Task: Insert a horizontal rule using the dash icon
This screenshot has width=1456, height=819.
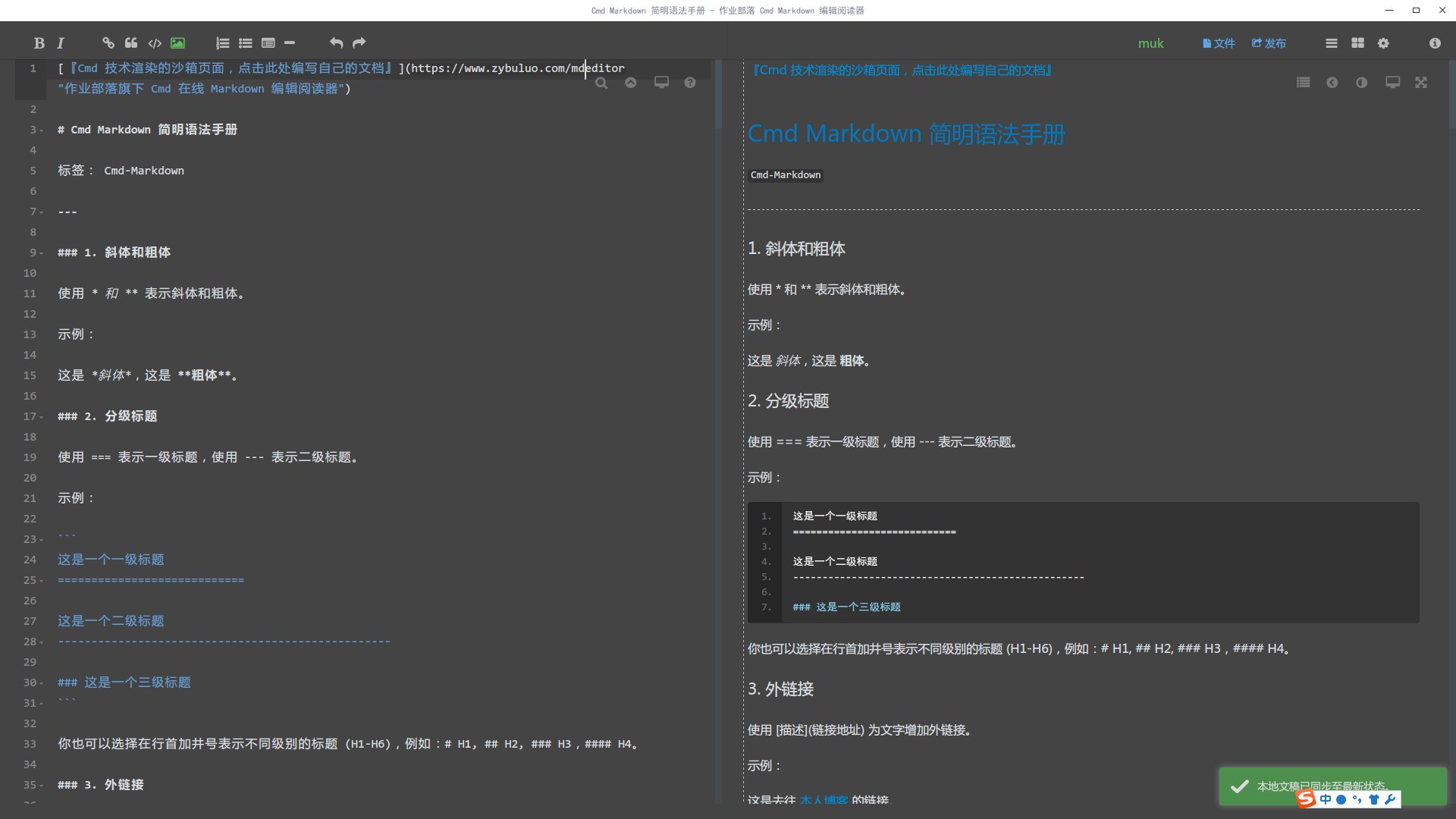Action: click(x=290, y=43)
